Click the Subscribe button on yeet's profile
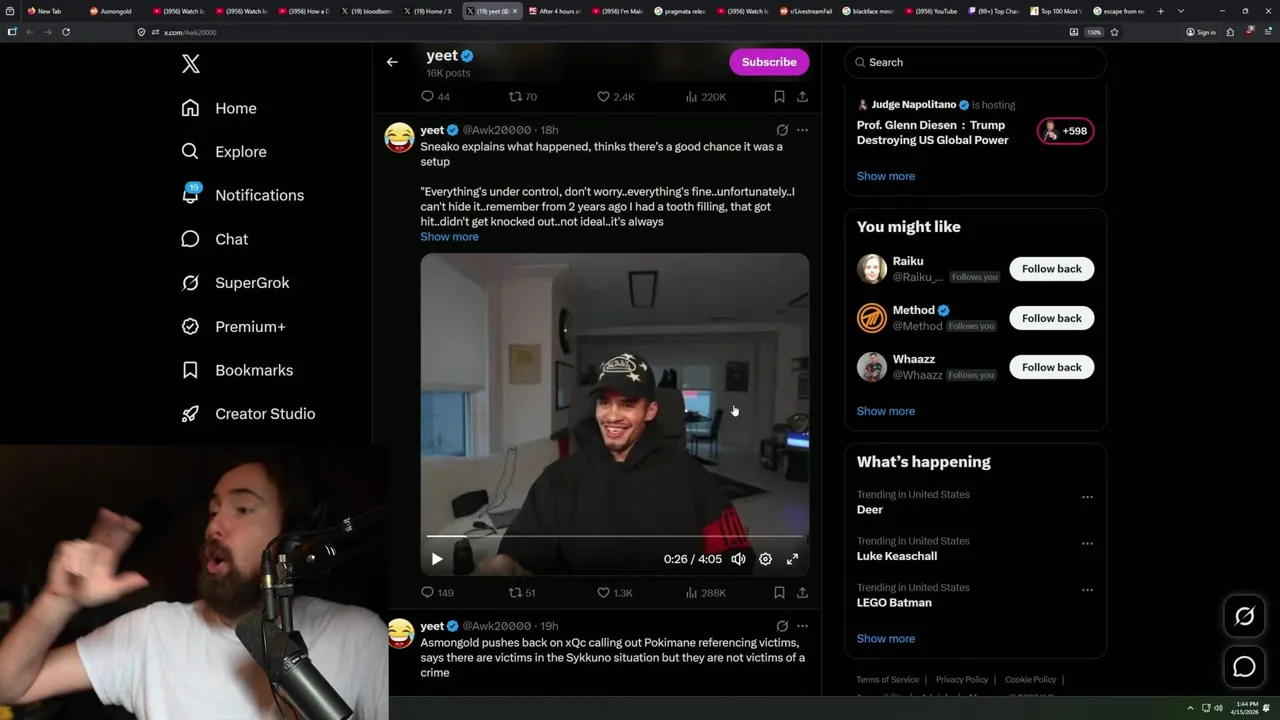 coord(769,62)
